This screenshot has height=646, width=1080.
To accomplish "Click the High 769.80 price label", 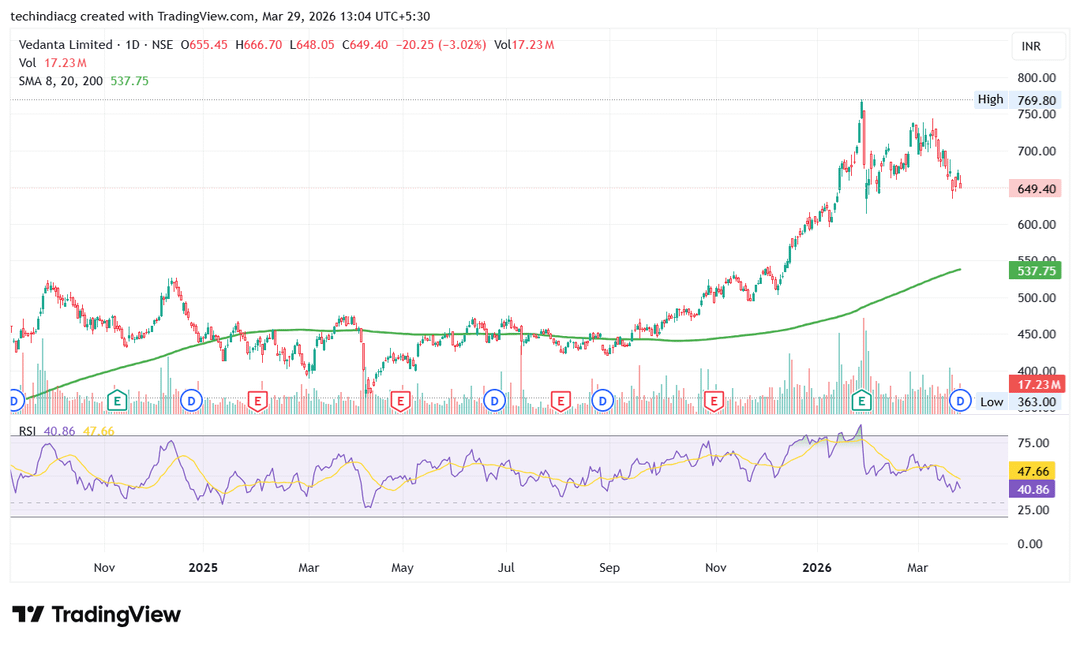I will pyautogui.click(x=1017, y=100).
